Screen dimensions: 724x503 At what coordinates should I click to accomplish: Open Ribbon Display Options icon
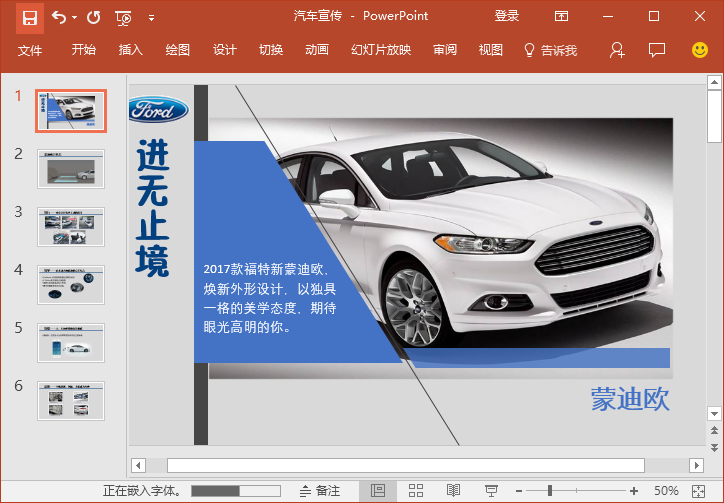click(x=561, y=17)
